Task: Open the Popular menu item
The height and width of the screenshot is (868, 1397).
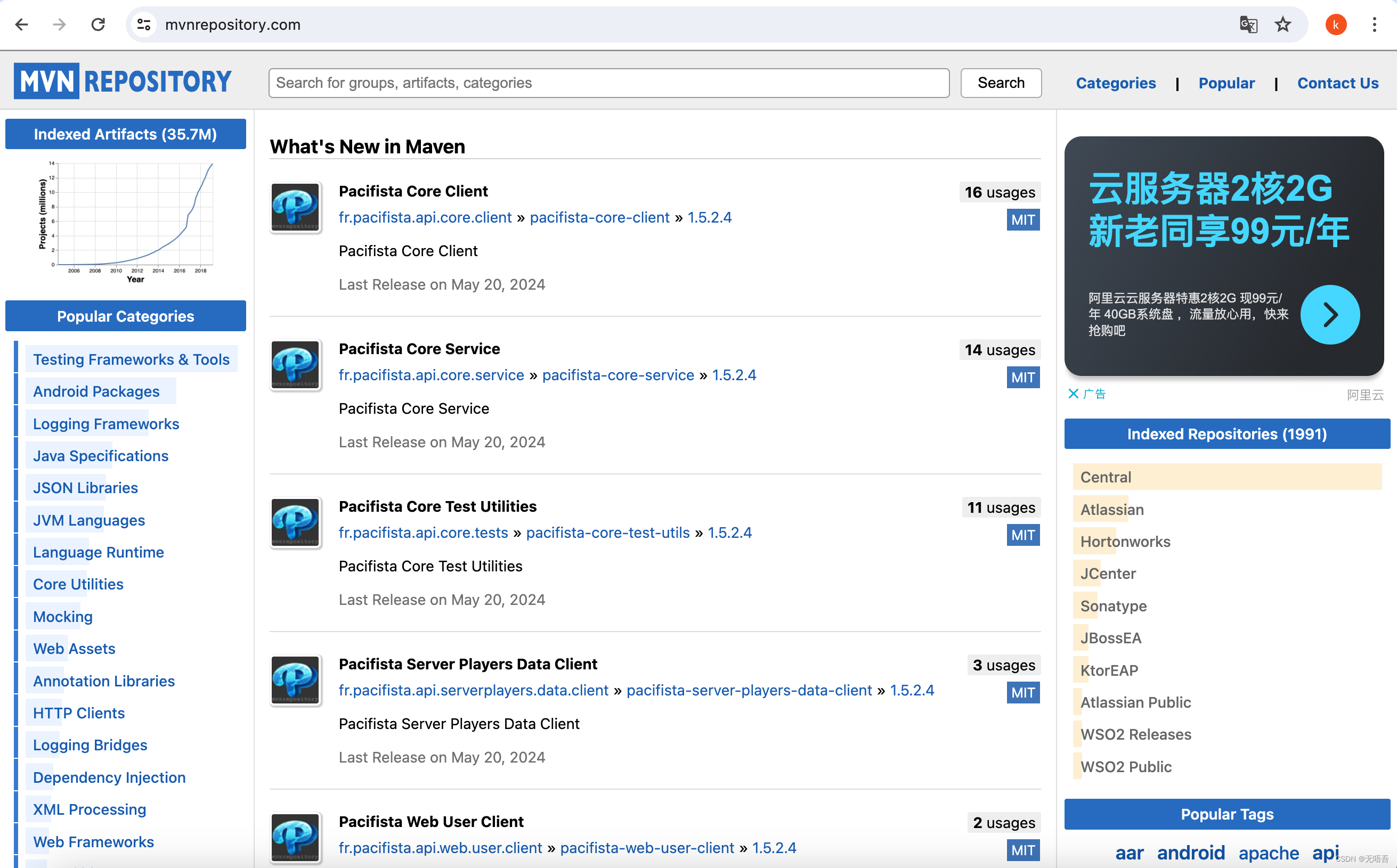Action: coord(1227,83)
